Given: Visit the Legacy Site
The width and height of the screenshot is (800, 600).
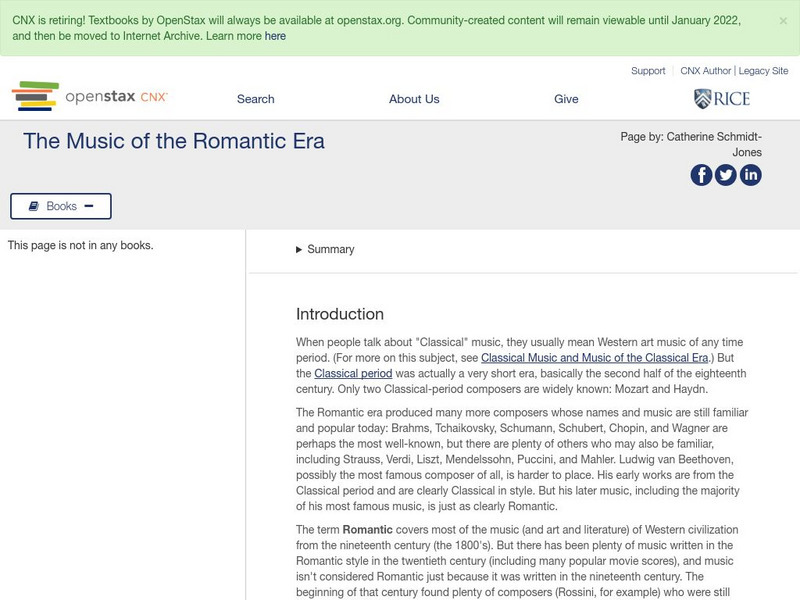Looking at the screenshot, I should pyautogui.click(x=761, y=71).
